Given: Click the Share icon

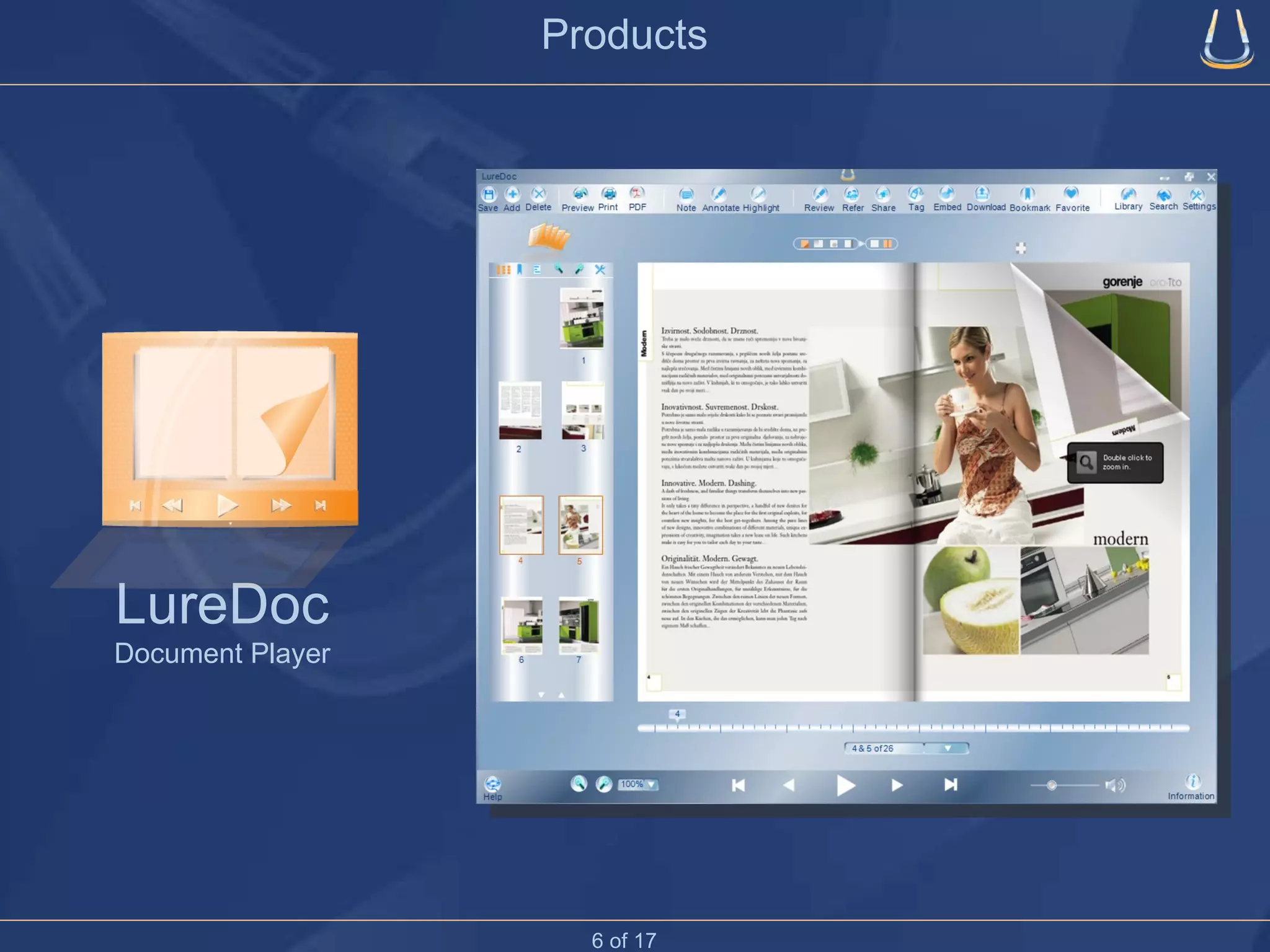Looking at the screenshot, I should click(883, 195).
